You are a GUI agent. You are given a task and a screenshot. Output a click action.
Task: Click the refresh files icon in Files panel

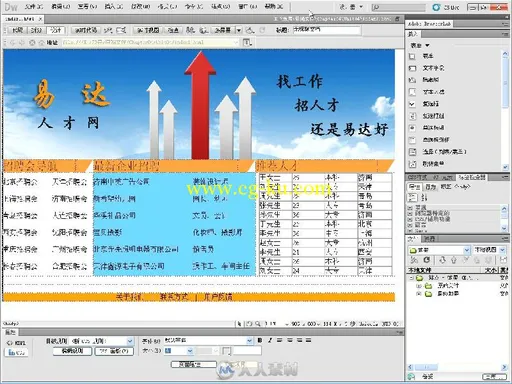click(427, 260)
